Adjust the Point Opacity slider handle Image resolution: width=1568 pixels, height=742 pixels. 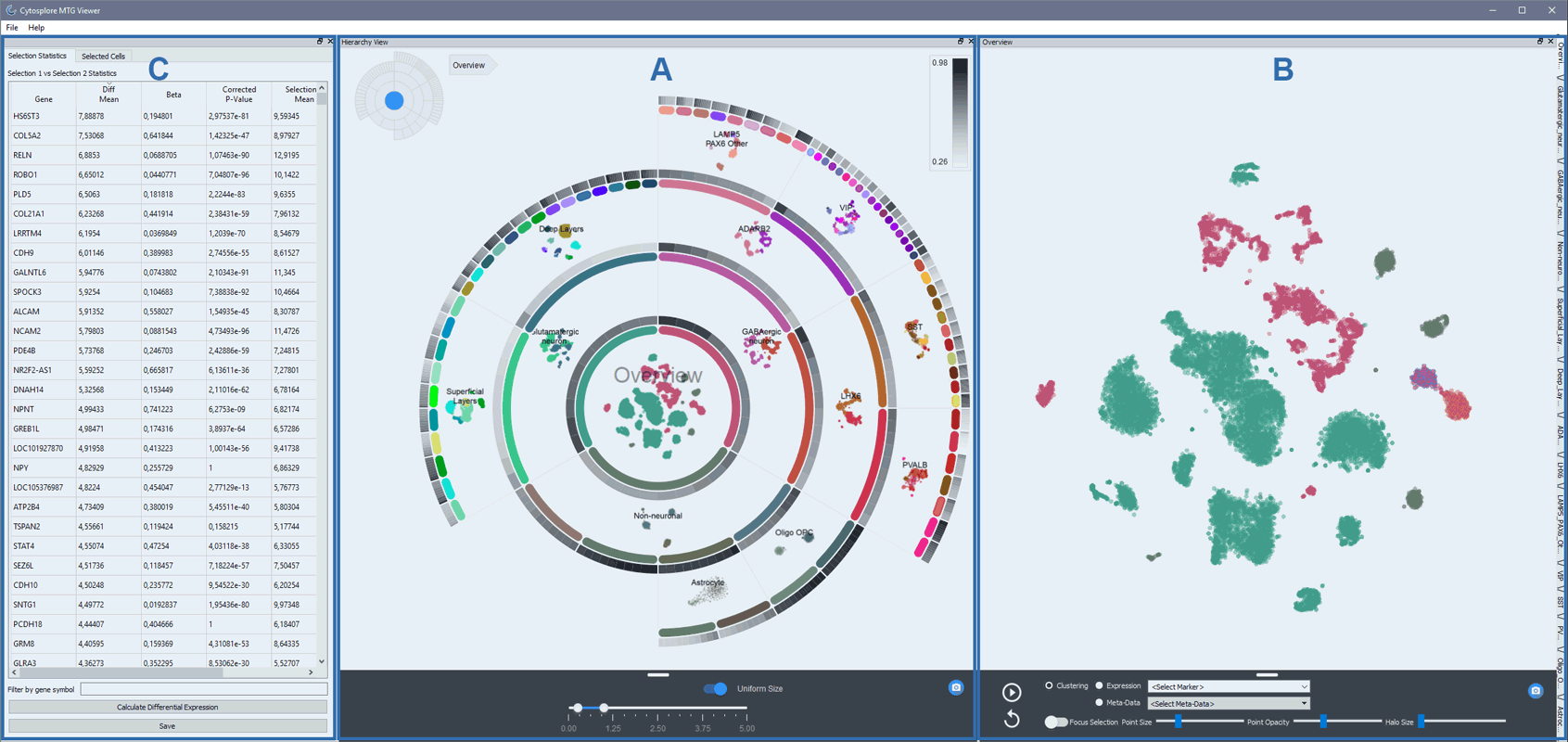click(x=1323, y=721)
